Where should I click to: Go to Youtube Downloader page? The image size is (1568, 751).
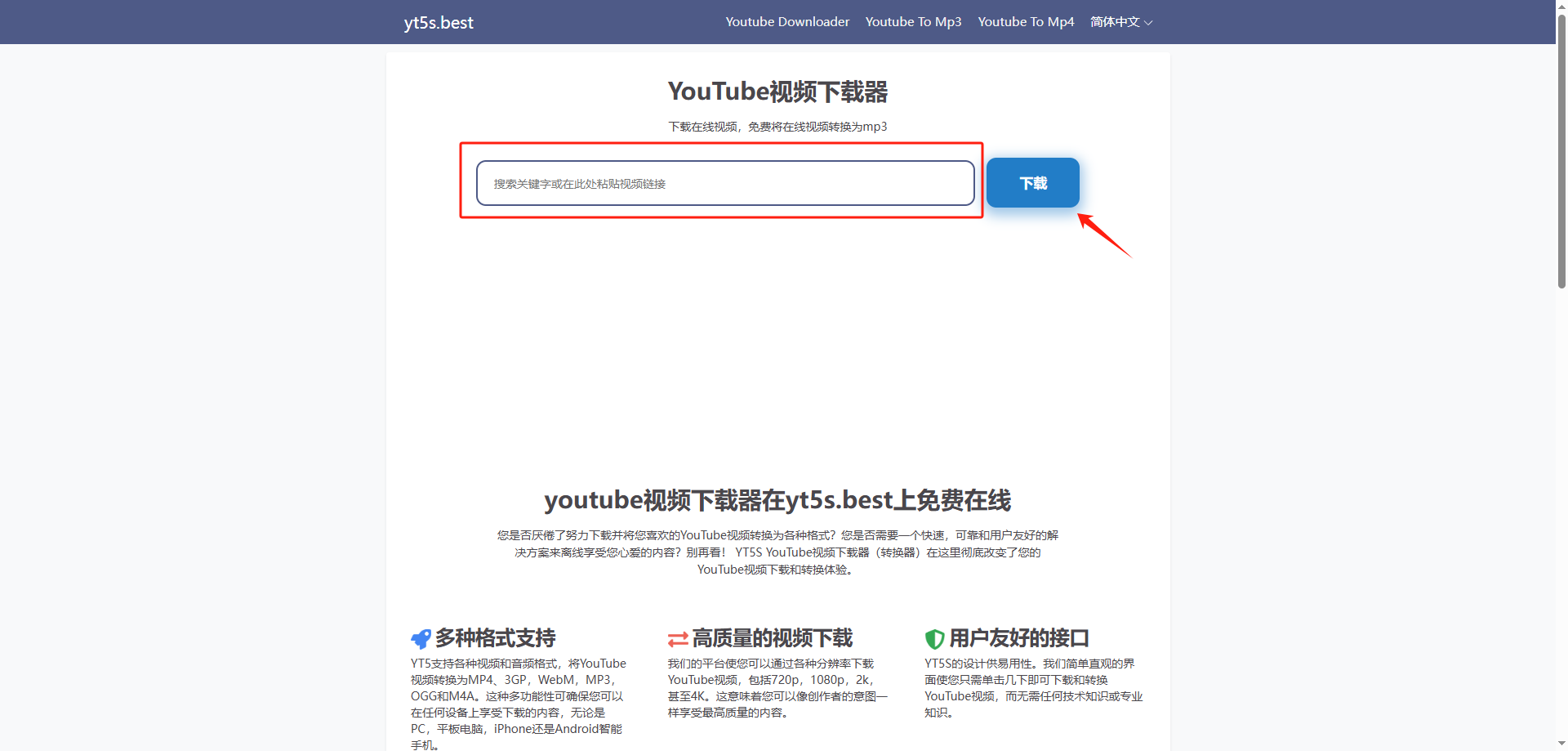coord(787,22)
